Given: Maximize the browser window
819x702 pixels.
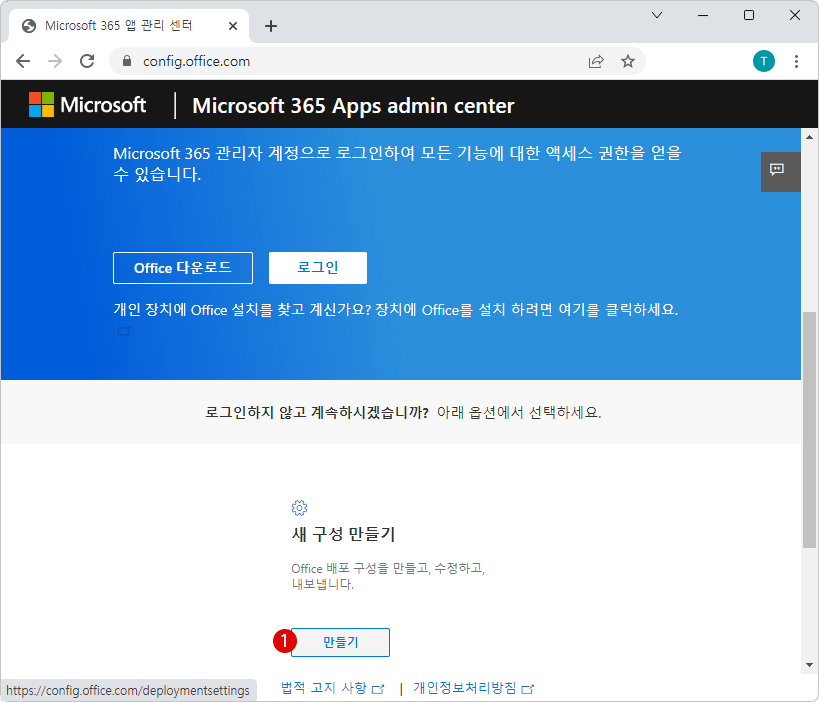Looking at the screenshot, I should [749, 15].
